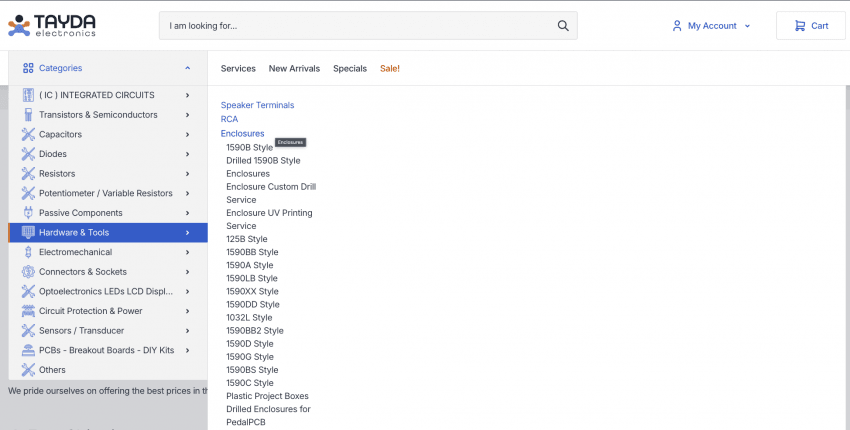Open the 125B Style enclosure link

[x=247, y=239]
